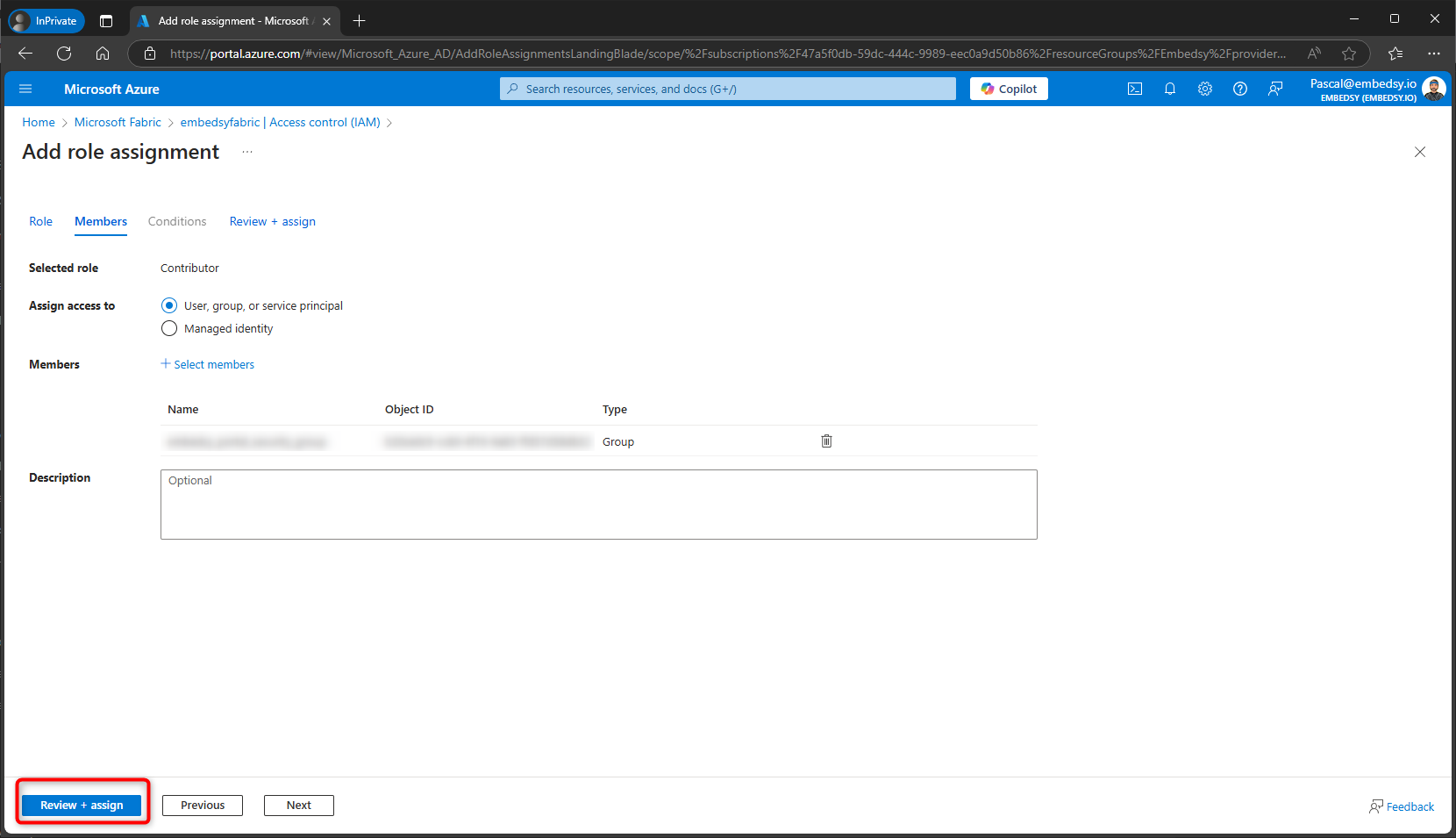Open the notifications bell

[1170, 89]
